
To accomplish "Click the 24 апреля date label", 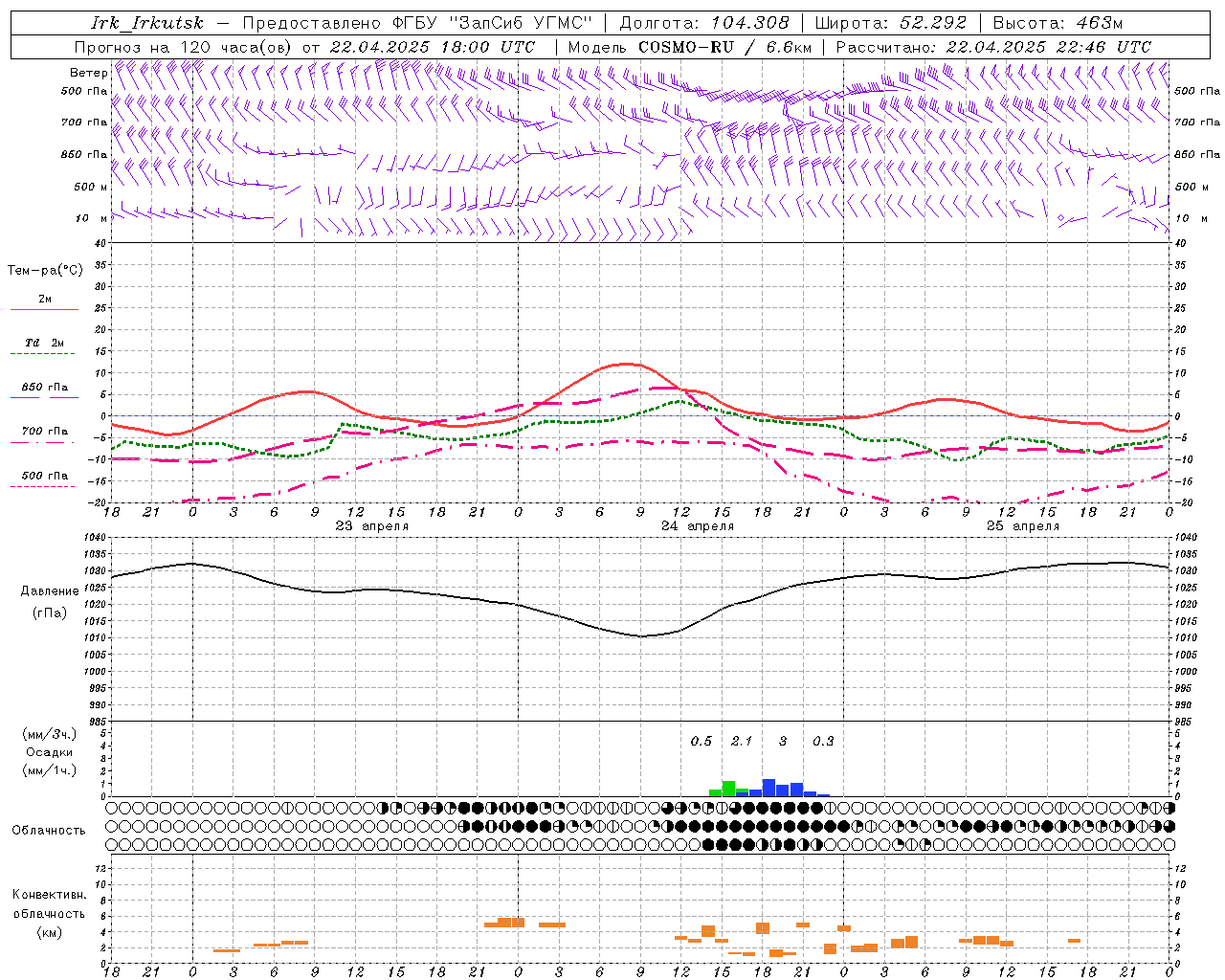I will (698, 525).
